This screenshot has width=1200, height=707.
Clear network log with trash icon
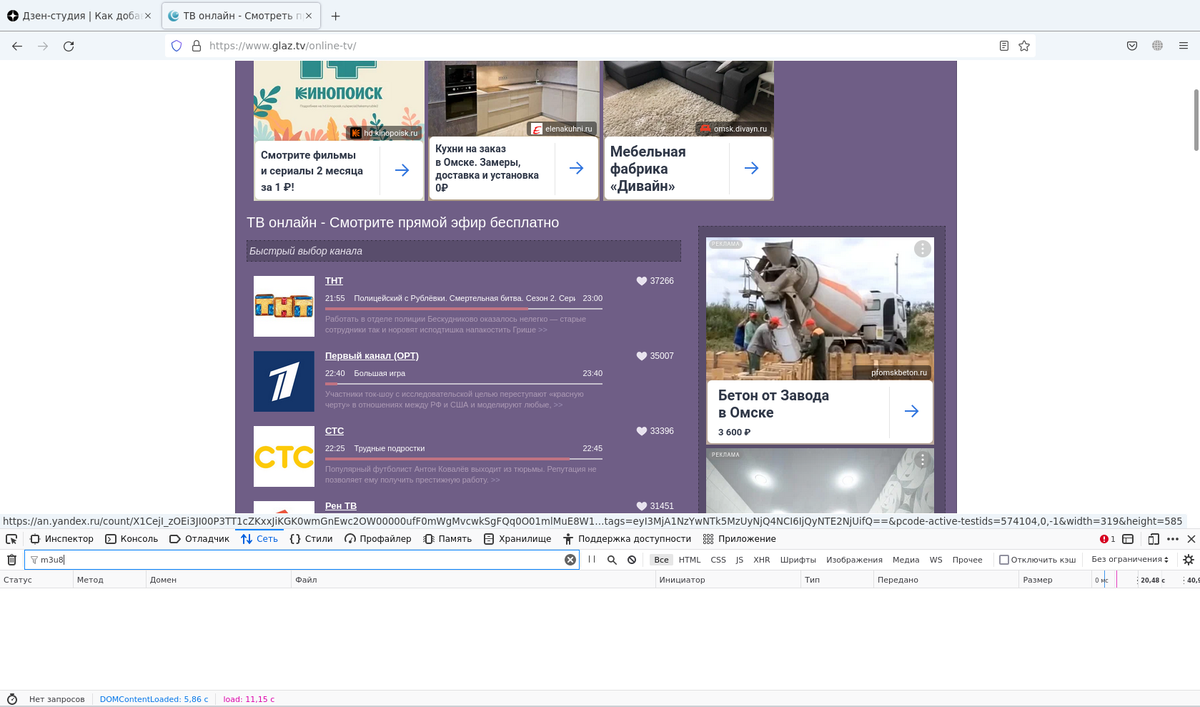12,560
